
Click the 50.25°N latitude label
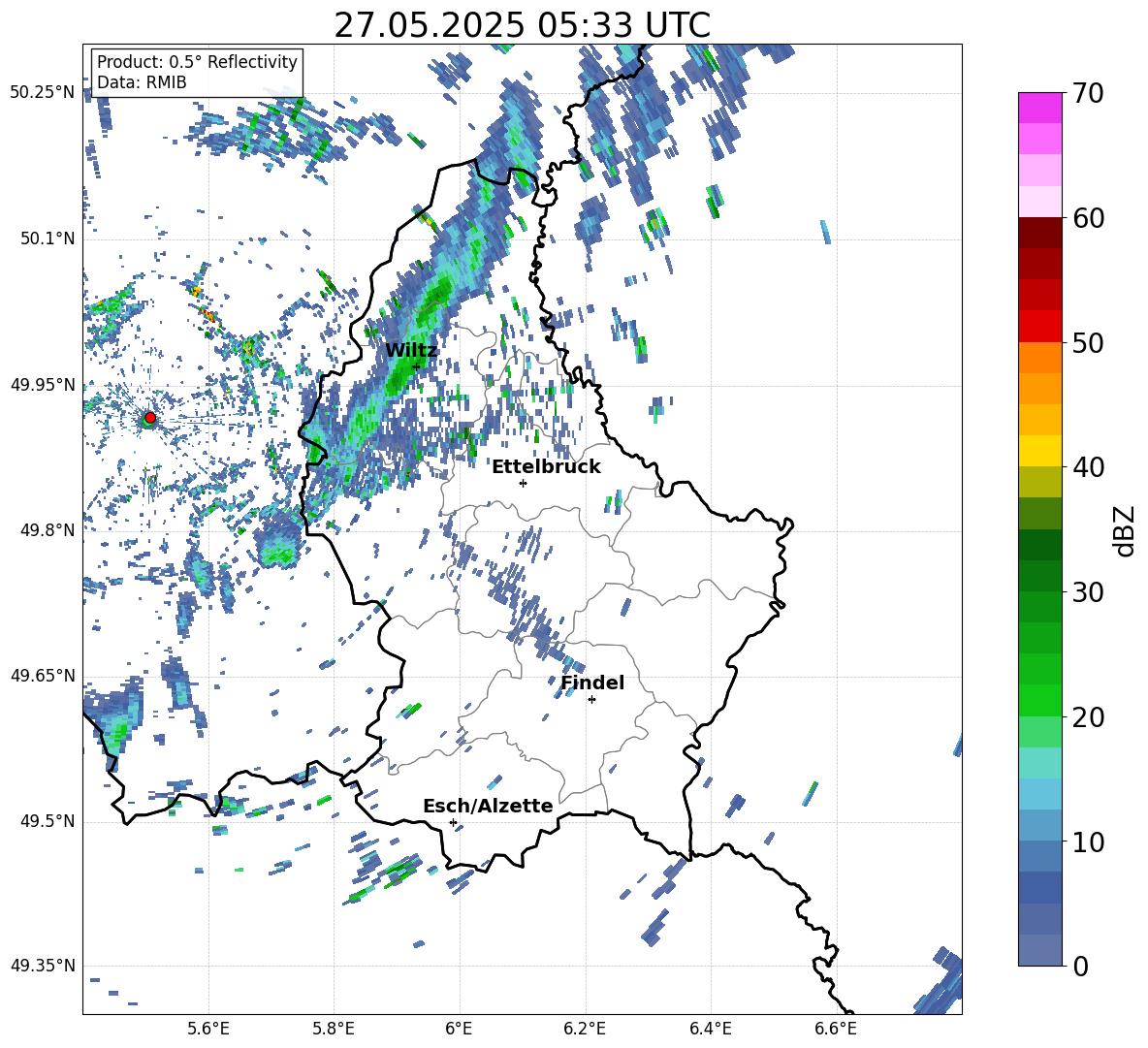[43, 93]
